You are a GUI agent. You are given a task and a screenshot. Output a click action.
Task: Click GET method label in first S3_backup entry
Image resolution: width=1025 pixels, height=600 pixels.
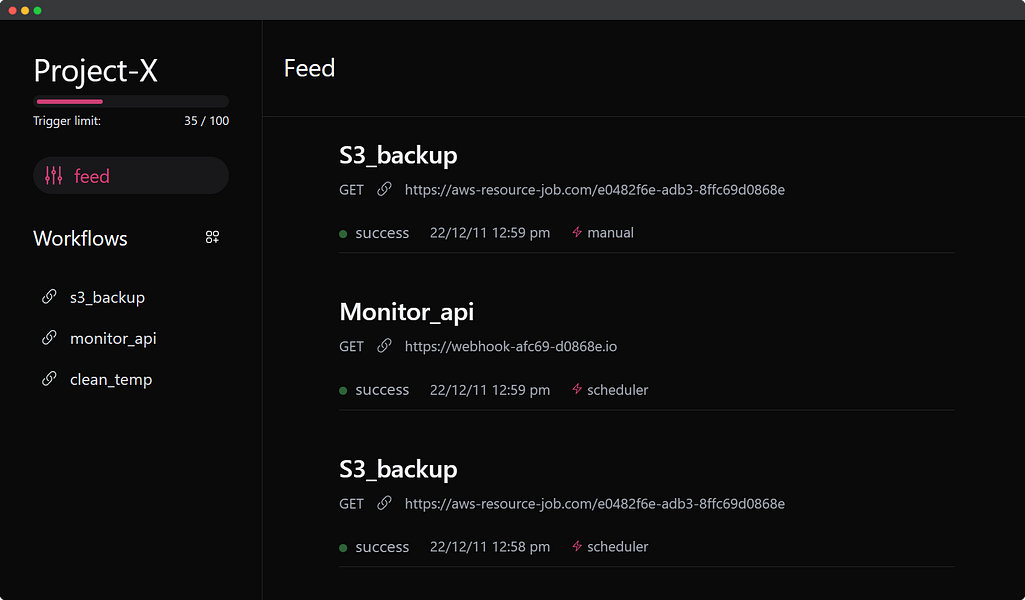(351, 190)
